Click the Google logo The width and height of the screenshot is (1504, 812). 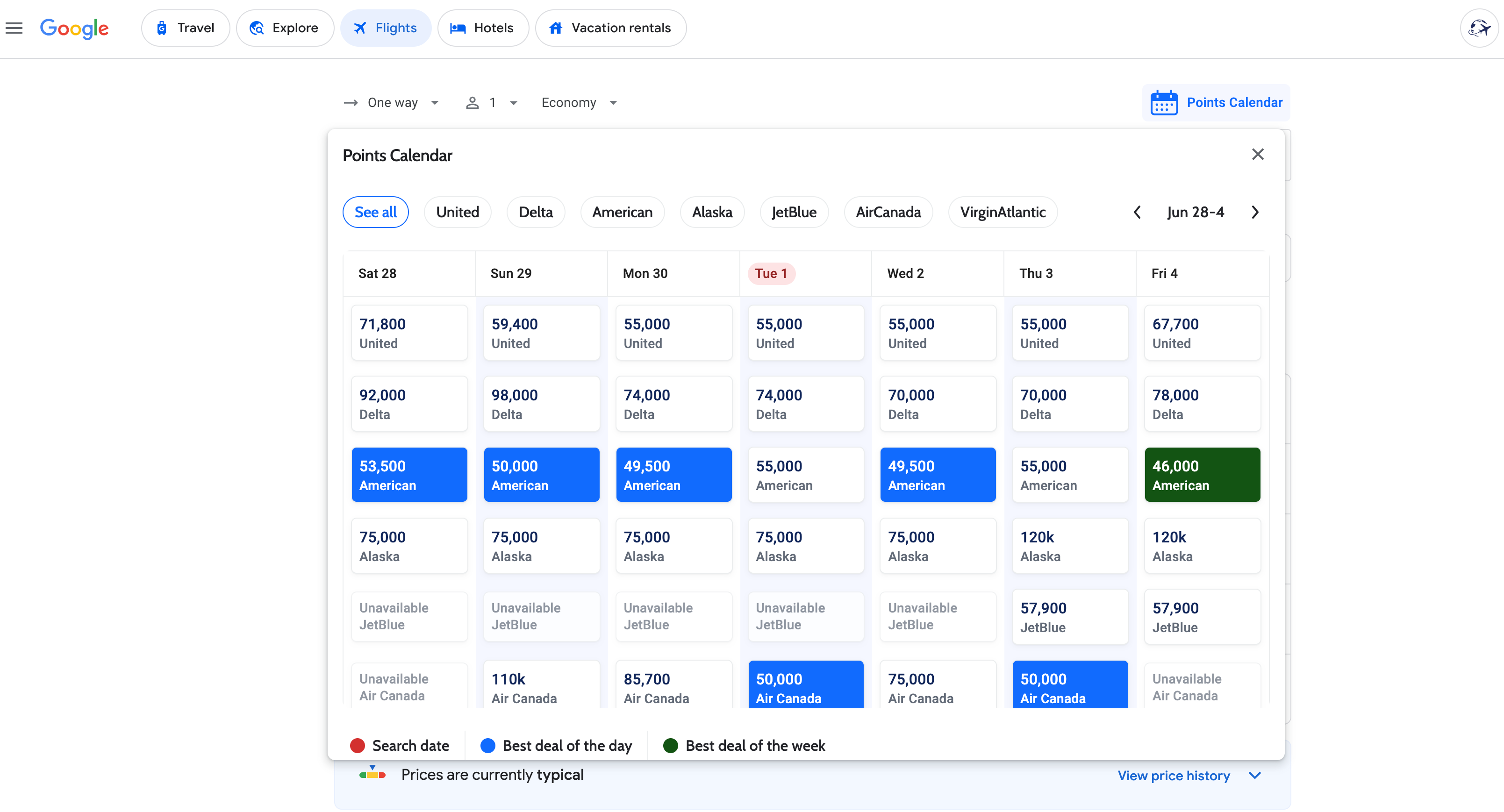[74, 28]
